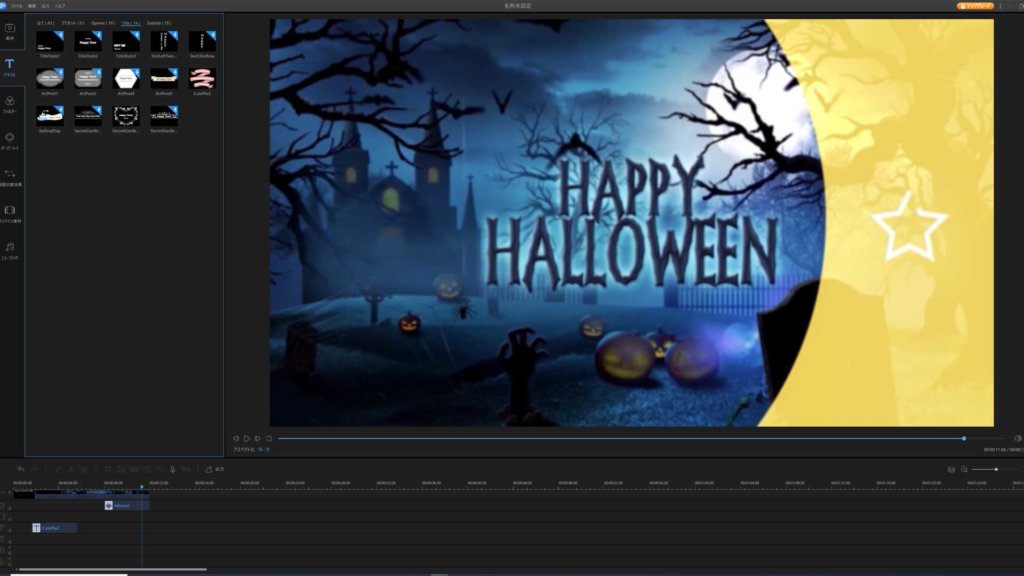Step to the next frame
Image resolution: width=1024 pixels, height=576 pixels.
[x=257, y=438]
